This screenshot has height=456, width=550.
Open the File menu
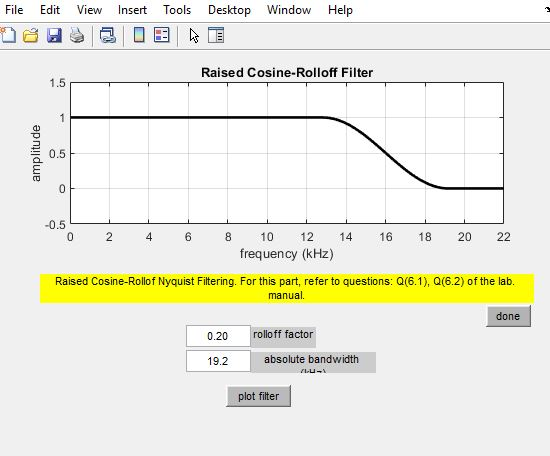14,10
